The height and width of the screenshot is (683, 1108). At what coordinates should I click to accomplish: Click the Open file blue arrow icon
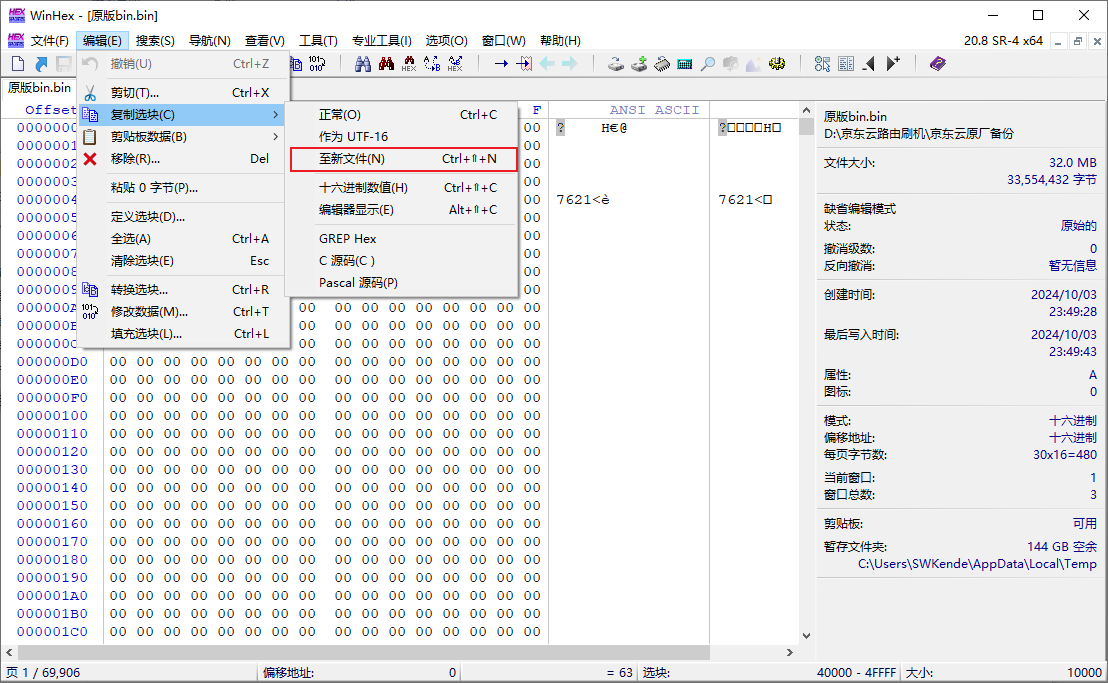coord(41,64)
